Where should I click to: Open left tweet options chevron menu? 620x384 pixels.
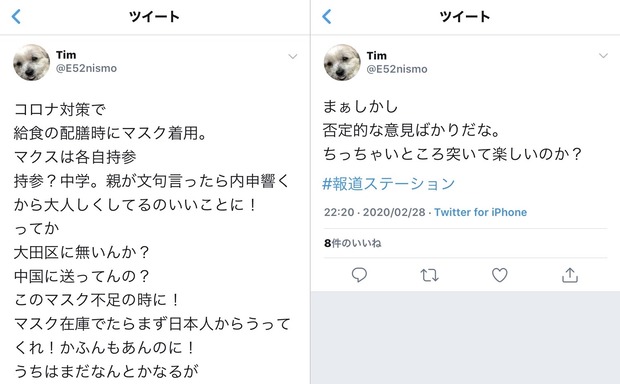pos(293,56)
